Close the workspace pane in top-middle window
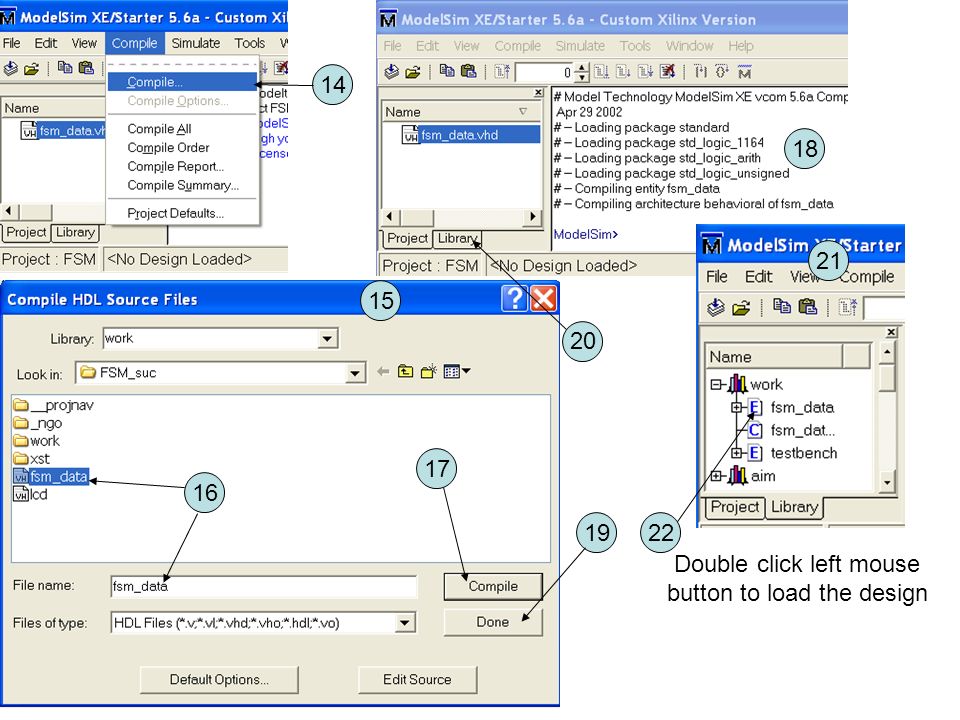This screenshot has width=960, height=720. point(538,92)
